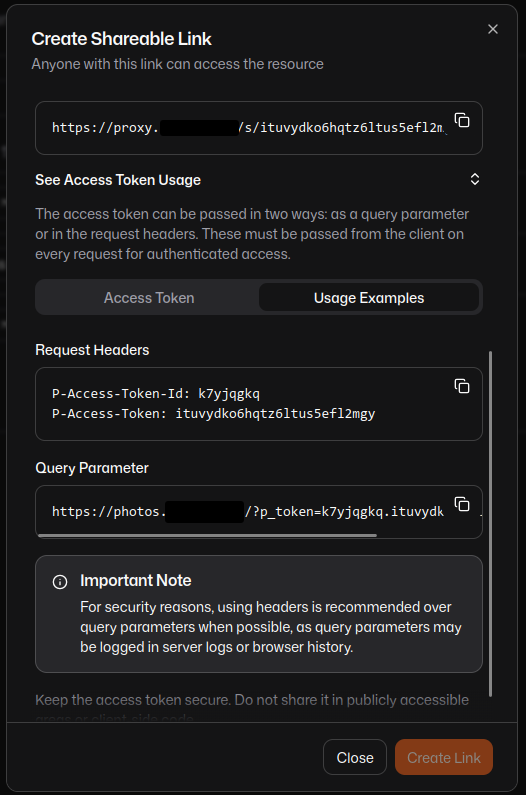526x795 pixels.
Task: Click the Create Shareable Link title
Action: coord(121,39)
